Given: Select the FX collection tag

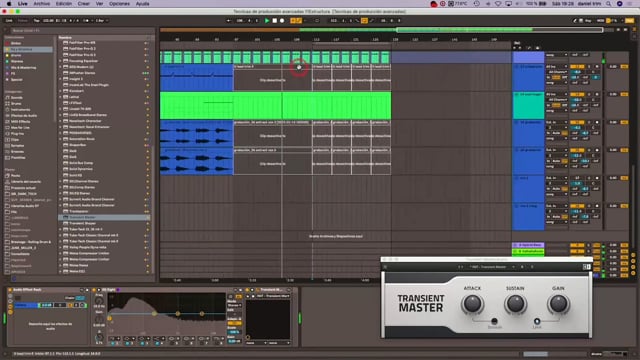Looking at the screenshot, I should click(x=13, y=73).
